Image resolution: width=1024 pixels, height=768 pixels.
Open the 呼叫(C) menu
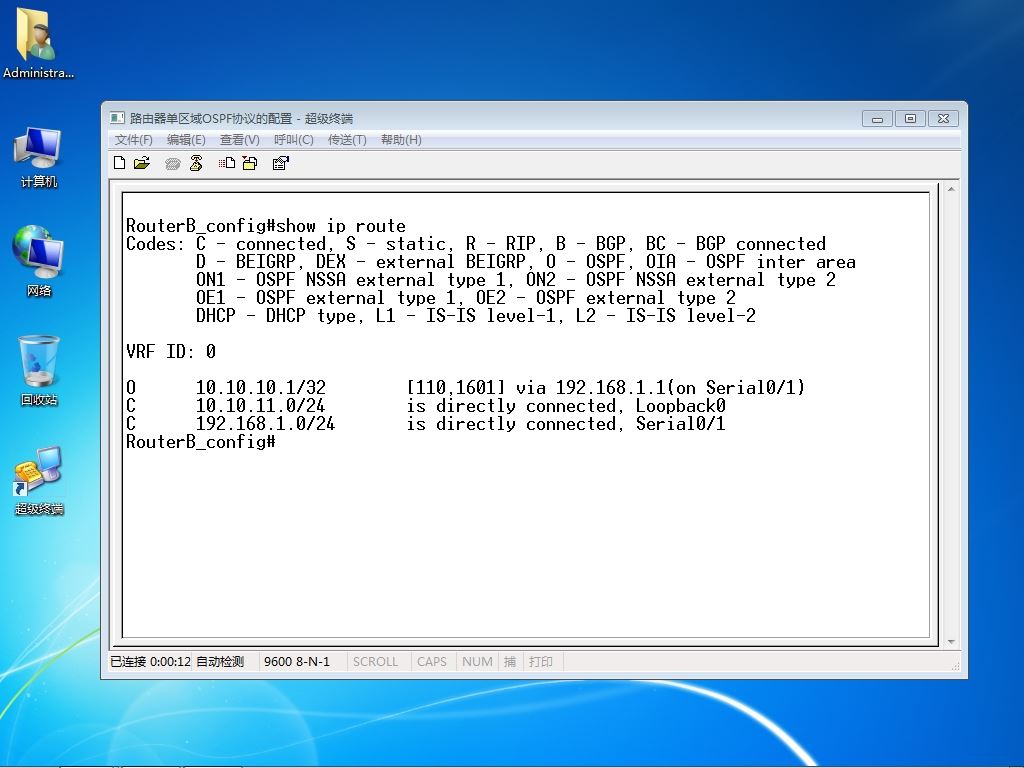pyautogui.click(x=294, y=140)
